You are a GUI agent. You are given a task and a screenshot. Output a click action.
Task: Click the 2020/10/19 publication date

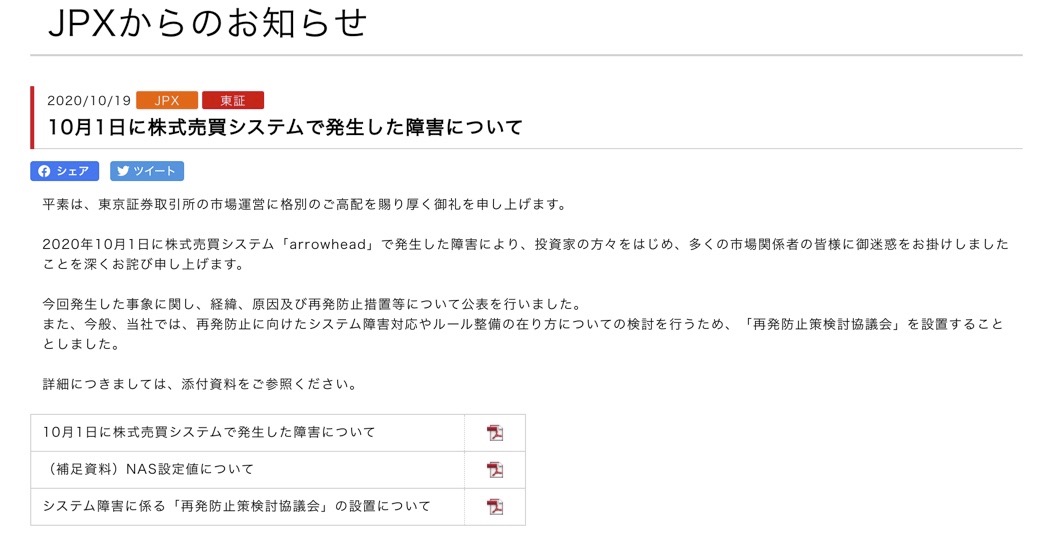tap(89, 101)
